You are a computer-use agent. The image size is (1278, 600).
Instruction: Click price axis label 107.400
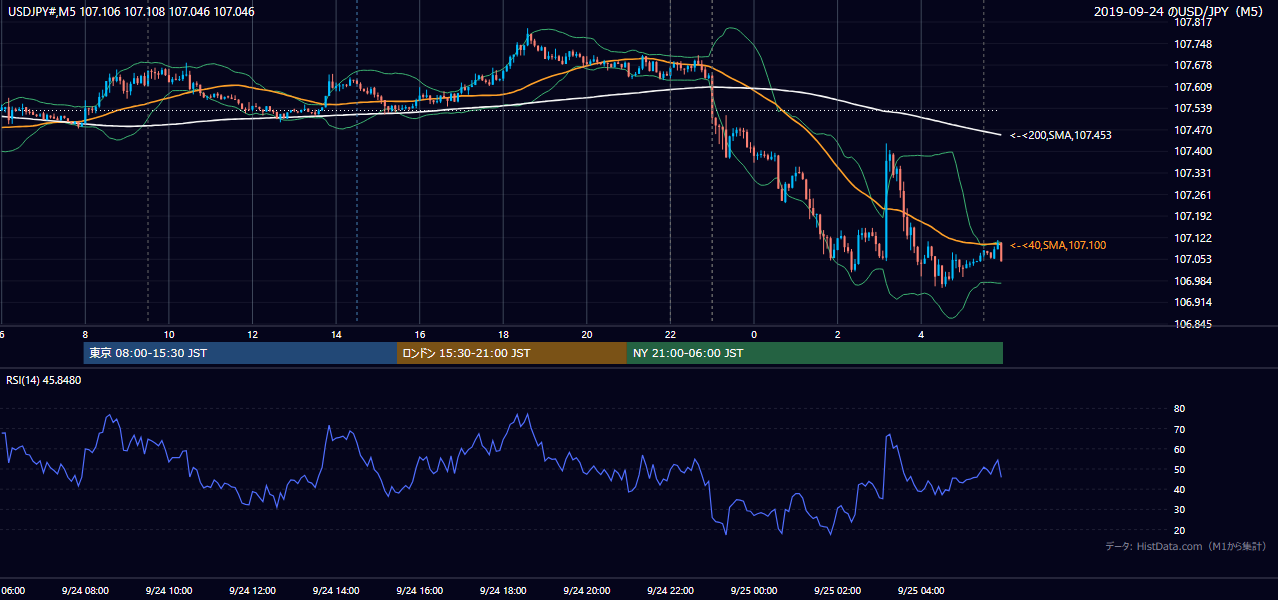point(1194,151)
